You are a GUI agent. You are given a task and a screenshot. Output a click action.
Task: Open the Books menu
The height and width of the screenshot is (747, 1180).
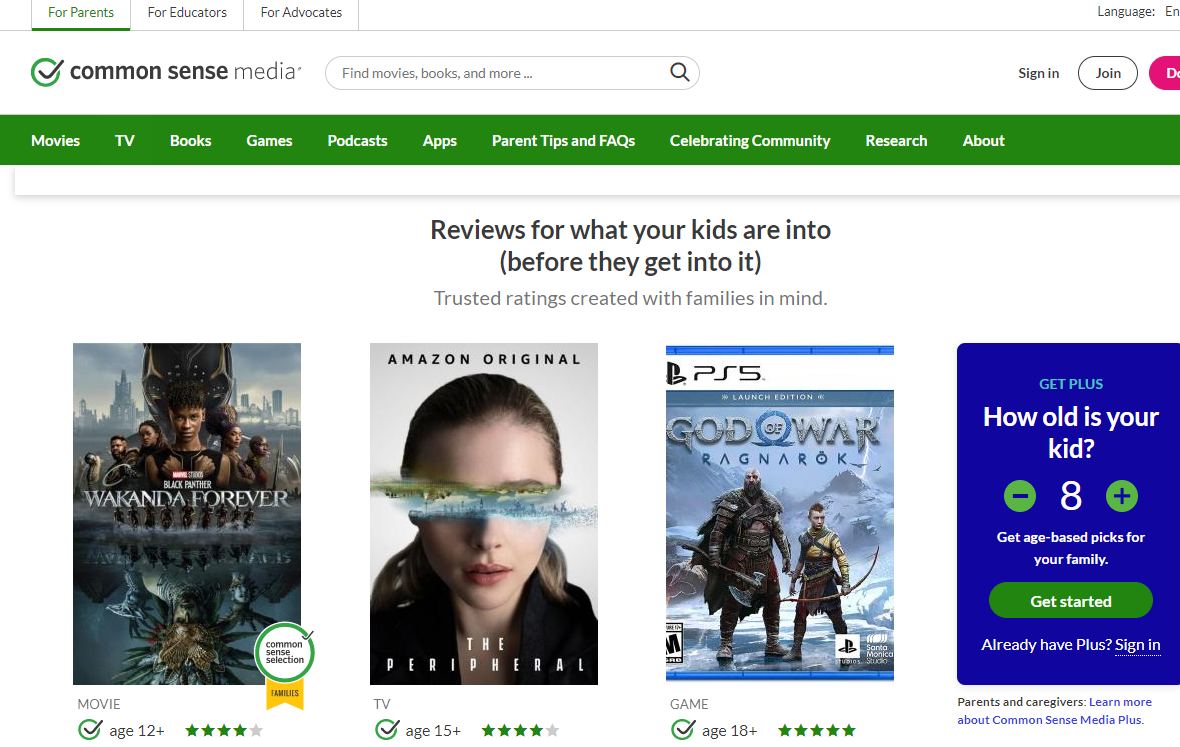[190, 141]
